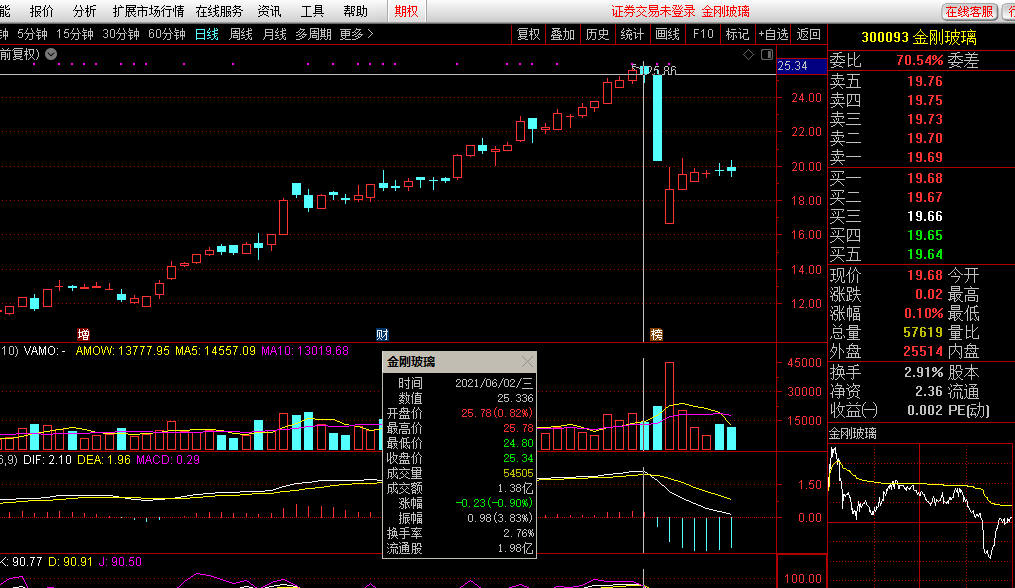Click the 委比 value 70.54%
Viewport: 1015px width, 588px height.
[x=920, y=61]
